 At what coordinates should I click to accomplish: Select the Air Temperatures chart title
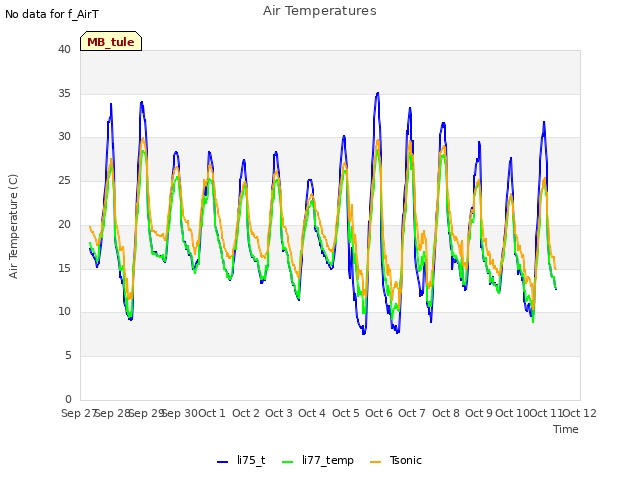coord(320,11)
